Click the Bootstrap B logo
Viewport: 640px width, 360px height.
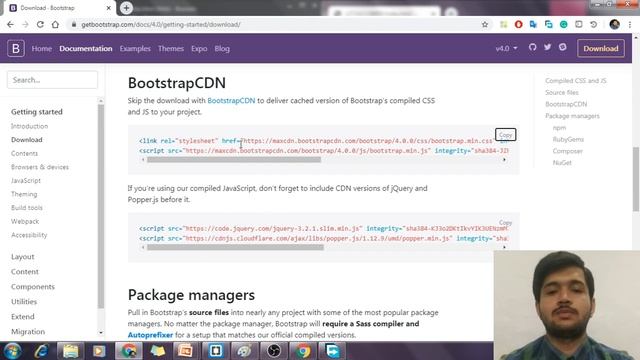(x=16, y=48)
